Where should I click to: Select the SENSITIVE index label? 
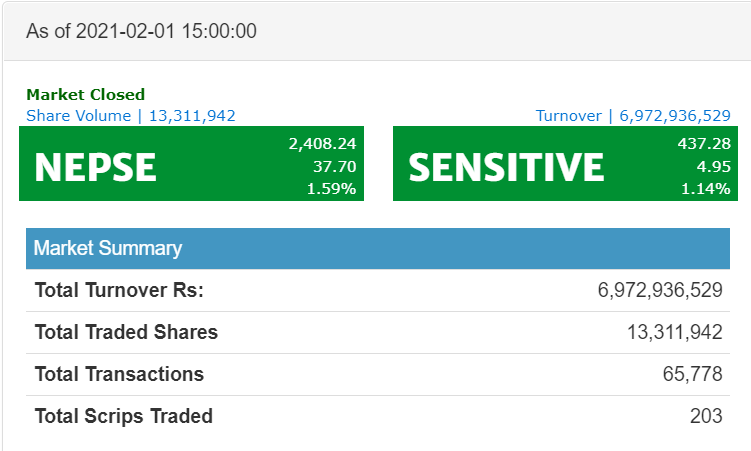(506, 167)
